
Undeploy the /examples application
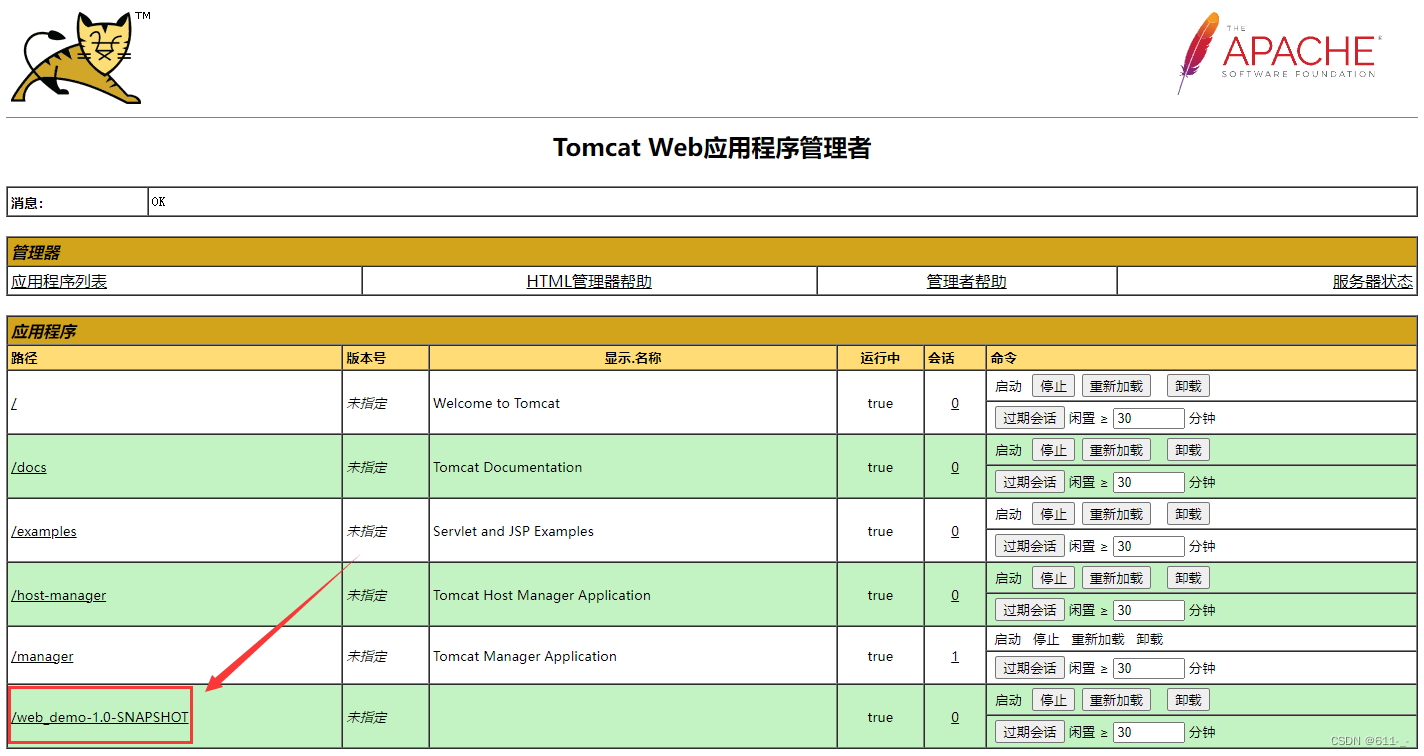[x=1188, y=514]
